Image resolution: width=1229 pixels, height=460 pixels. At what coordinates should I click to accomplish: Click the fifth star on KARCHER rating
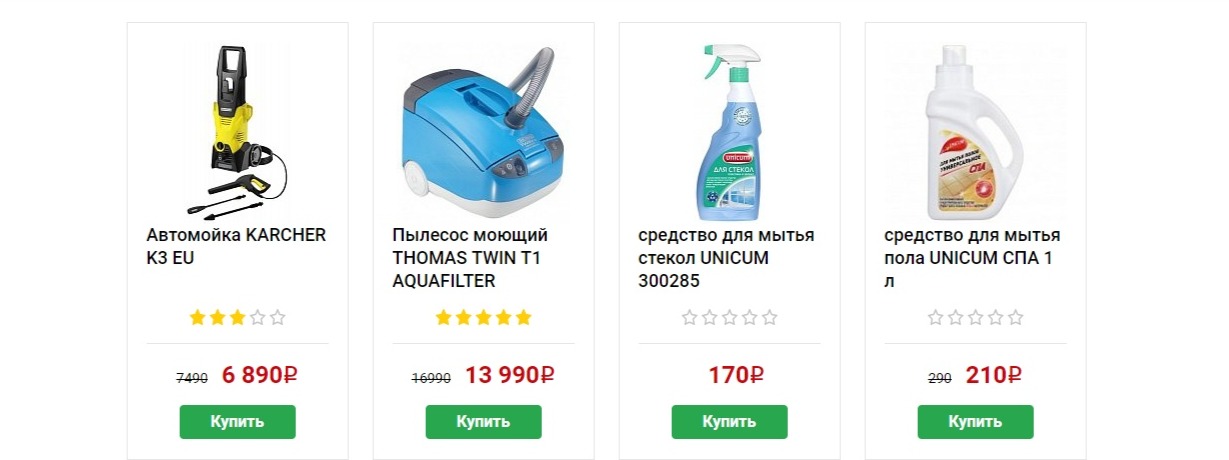click(278, 318)
